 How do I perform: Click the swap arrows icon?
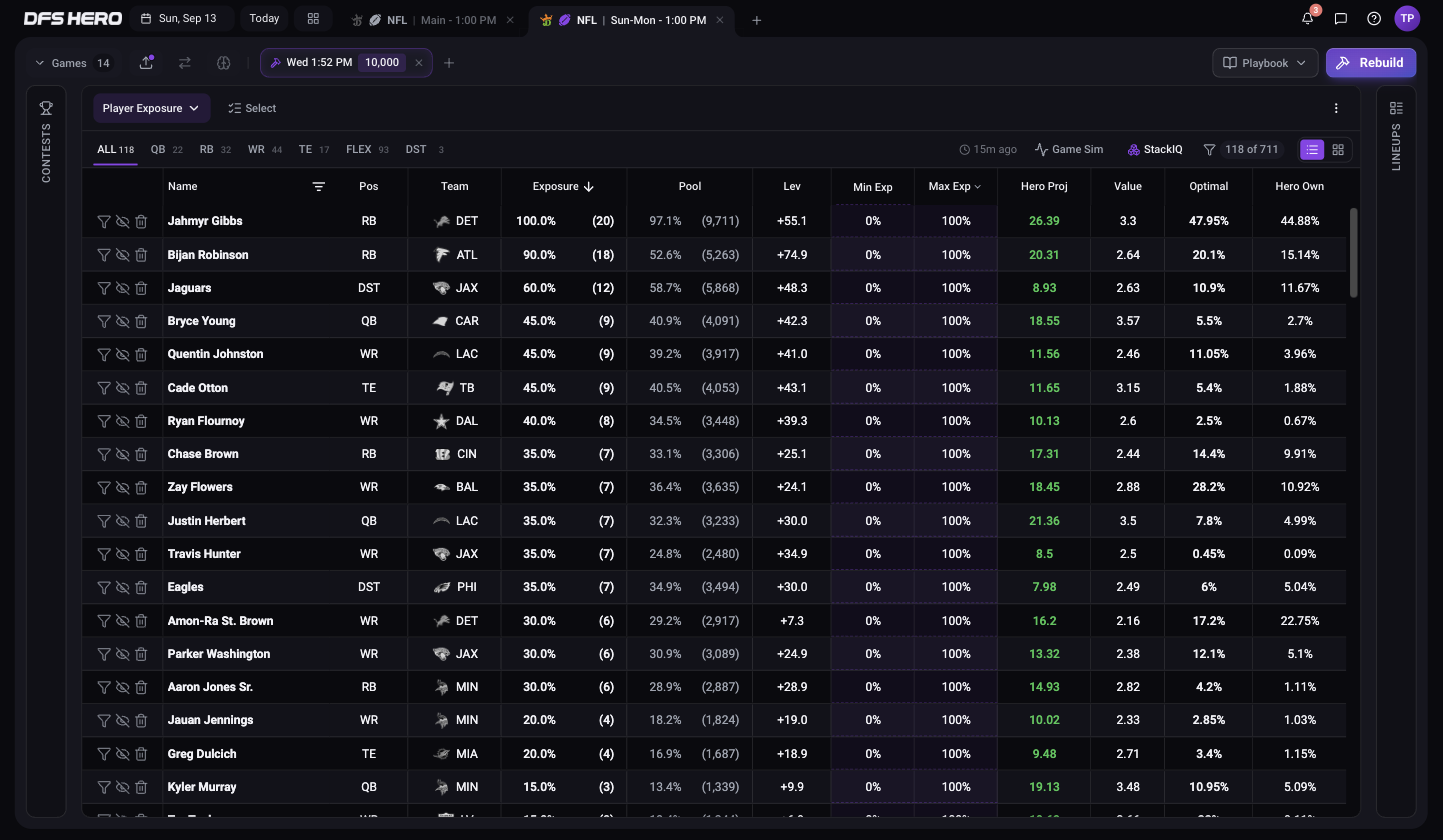[x=185, y=62]
